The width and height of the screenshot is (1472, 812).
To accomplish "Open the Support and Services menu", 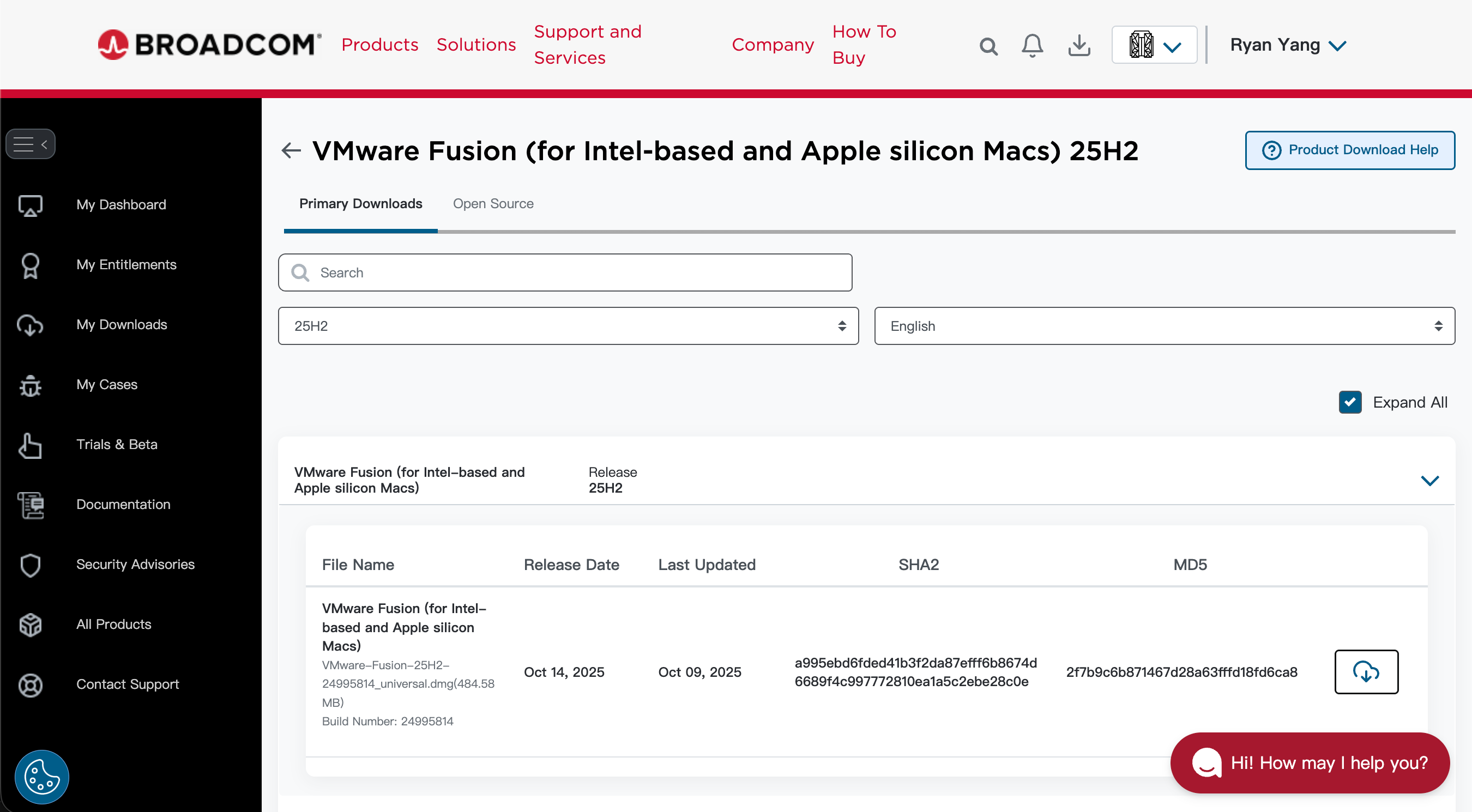I will pos(588,45).
